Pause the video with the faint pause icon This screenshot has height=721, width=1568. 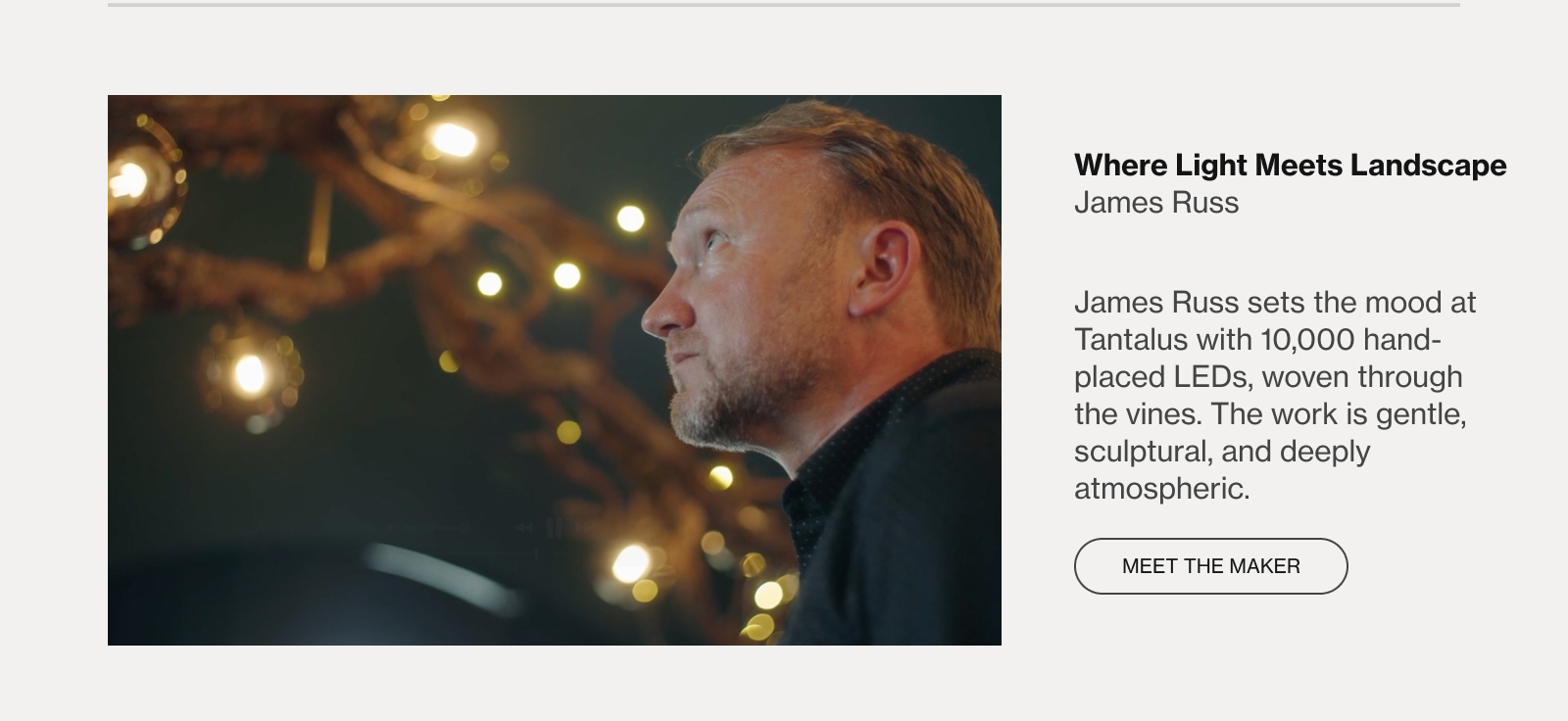pyautogui.click(x=555, y=528)
